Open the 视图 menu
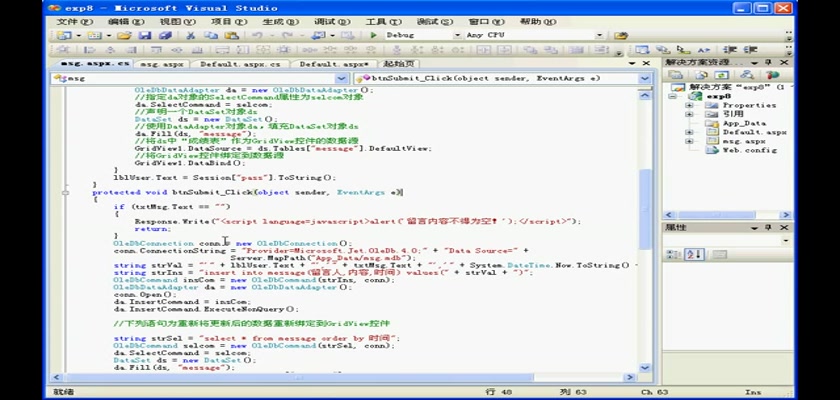Image resolution: width=840 pixels, height=400 pixels. (177, 22)
